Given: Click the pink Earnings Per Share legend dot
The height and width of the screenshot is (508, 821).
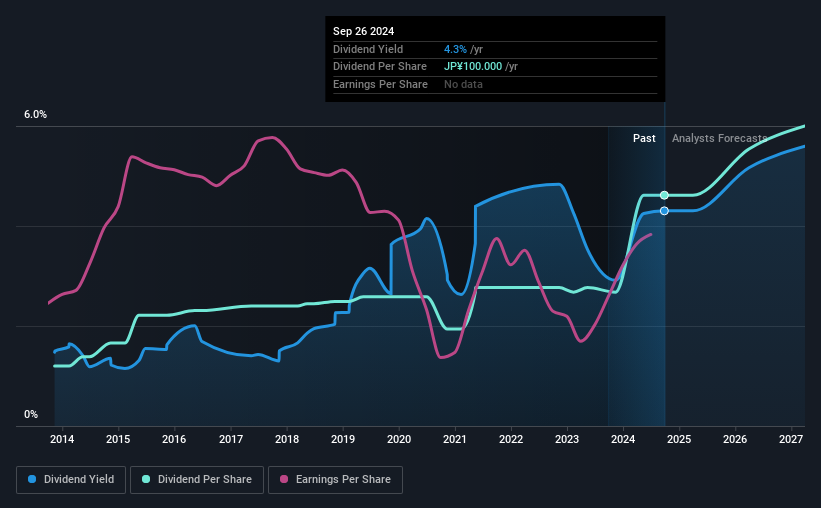Looking at the screenshot, I should (x=284, y=479).
